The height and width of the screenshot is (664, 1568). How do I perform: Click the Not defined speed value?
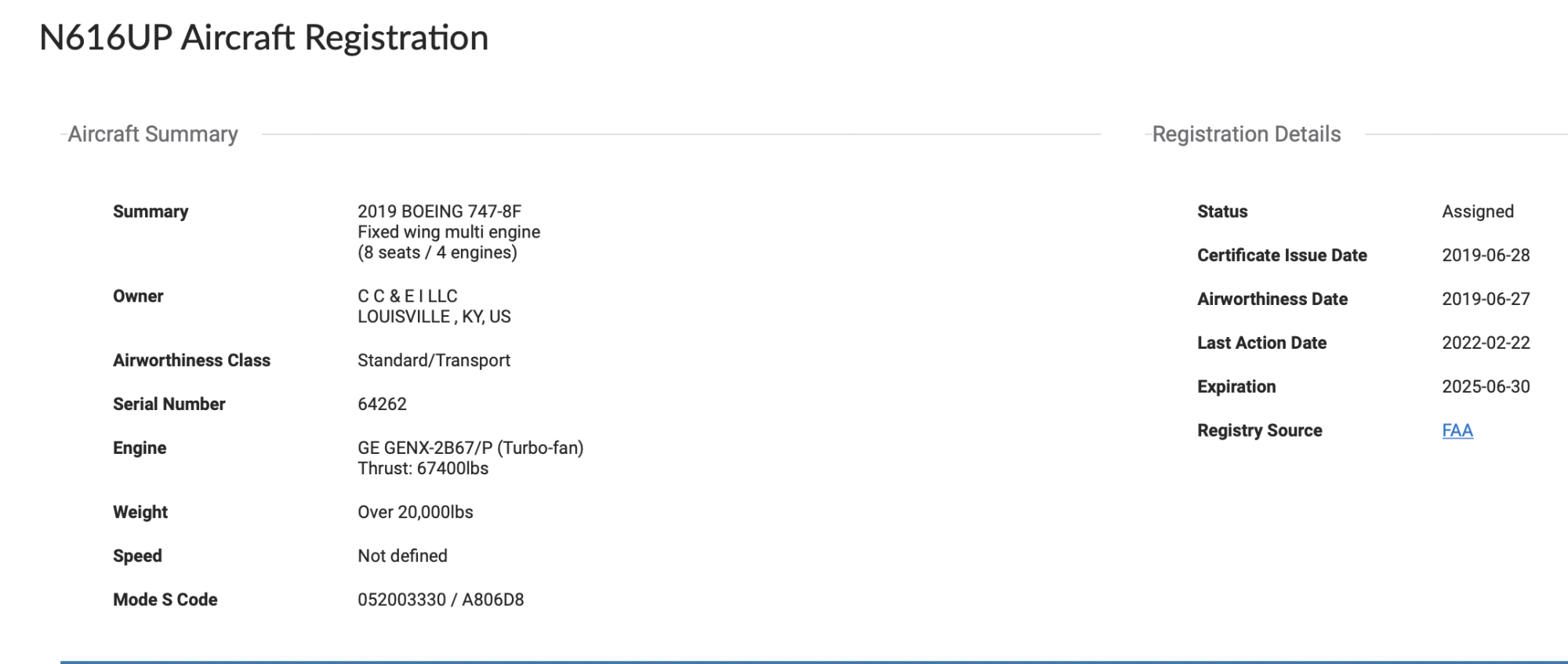click(402, 556)
